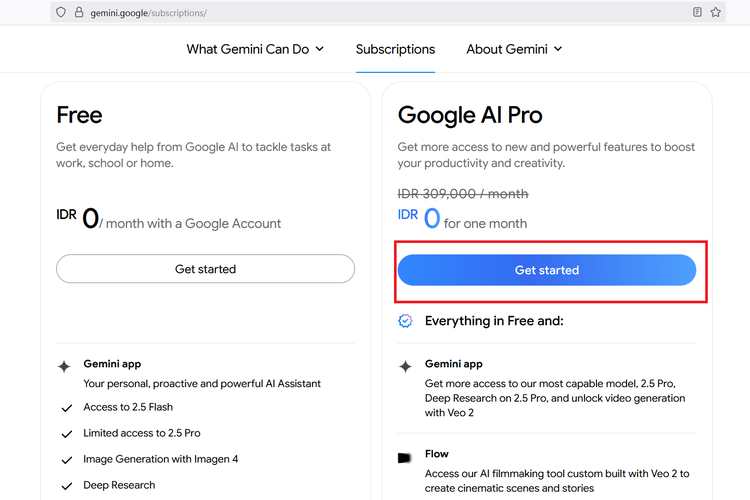Toggle reader view icon in address bar
Viewport: 750px width, 500px height.
(697, 12)
